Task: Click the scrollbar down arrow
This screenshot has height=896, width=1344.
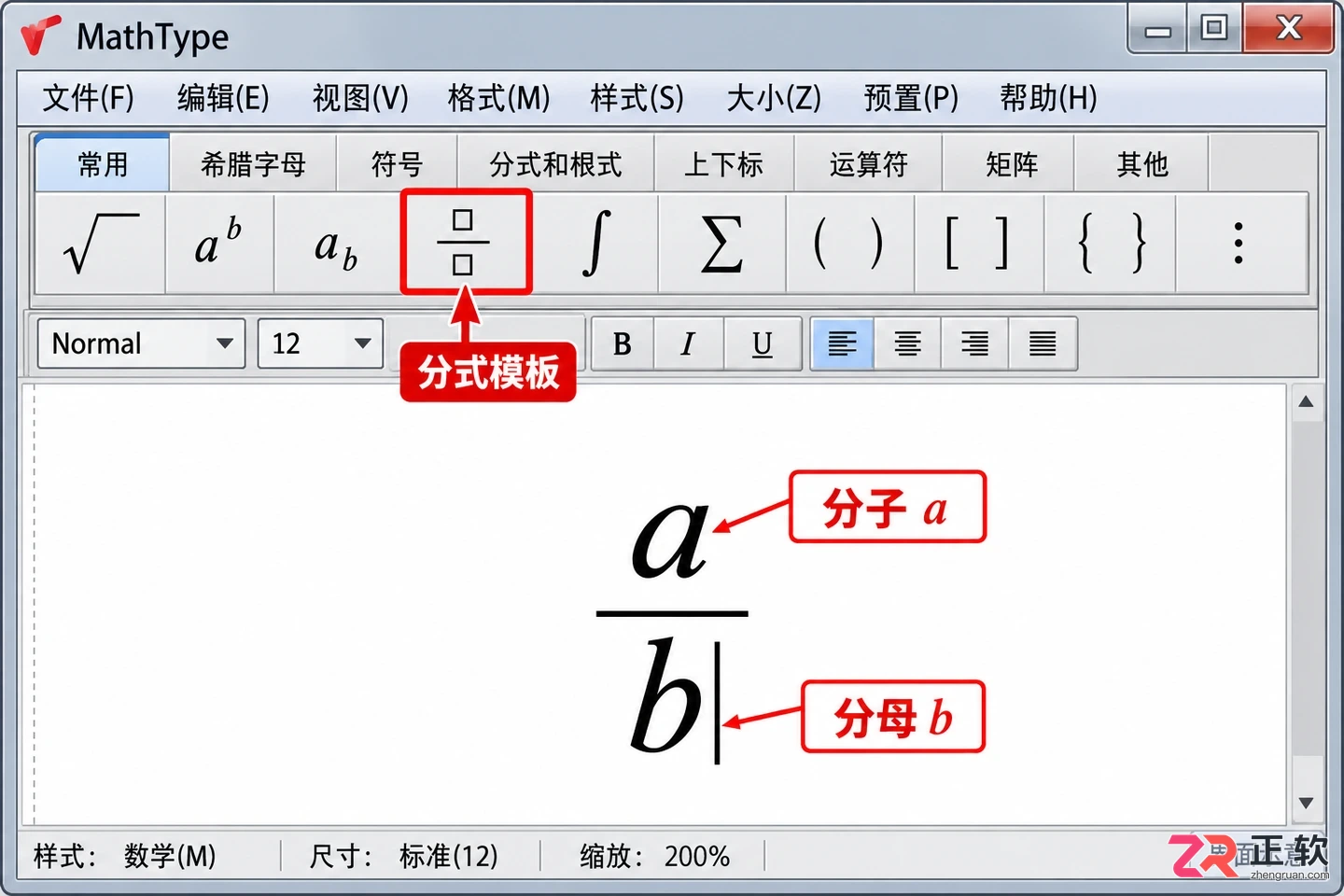Action: pos(1306,803)
